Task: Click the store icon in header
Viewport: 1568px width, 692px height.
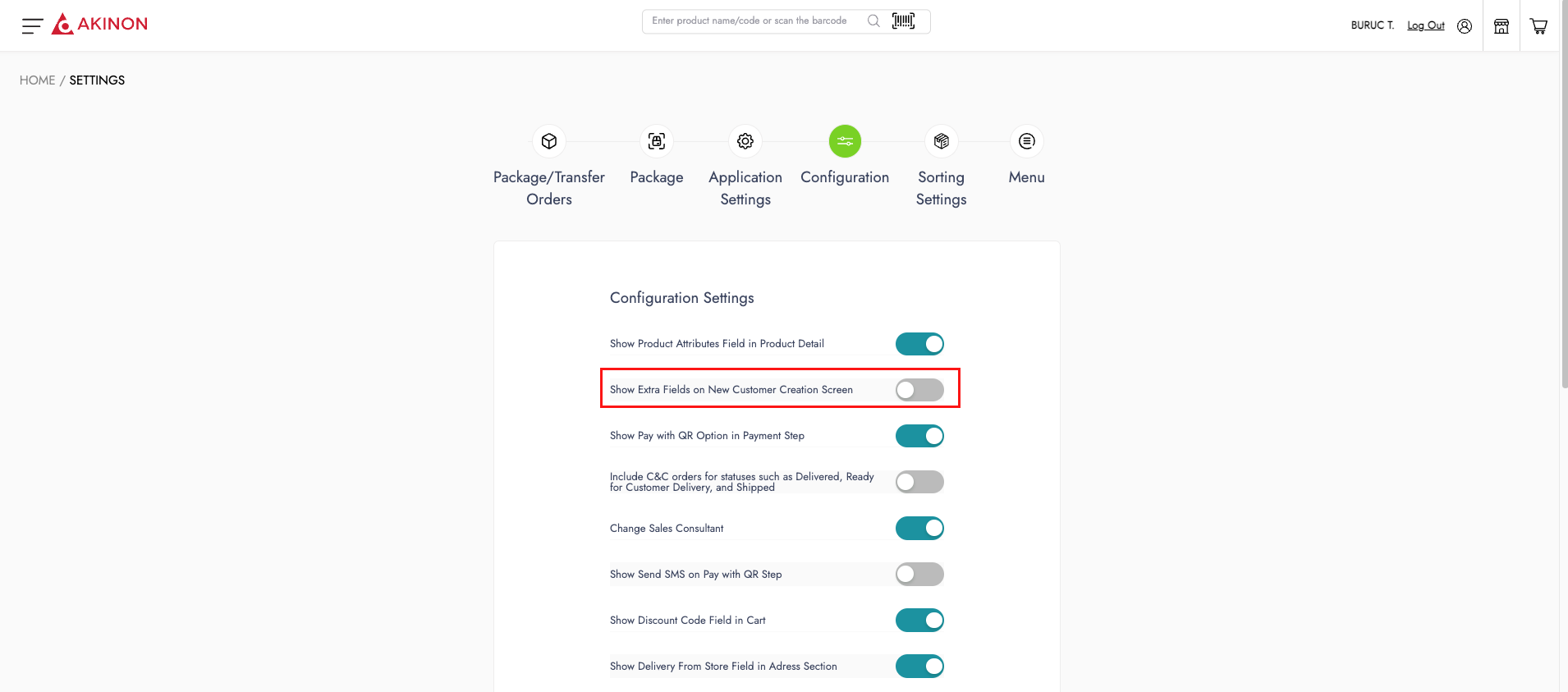Action: [1502, 26]
